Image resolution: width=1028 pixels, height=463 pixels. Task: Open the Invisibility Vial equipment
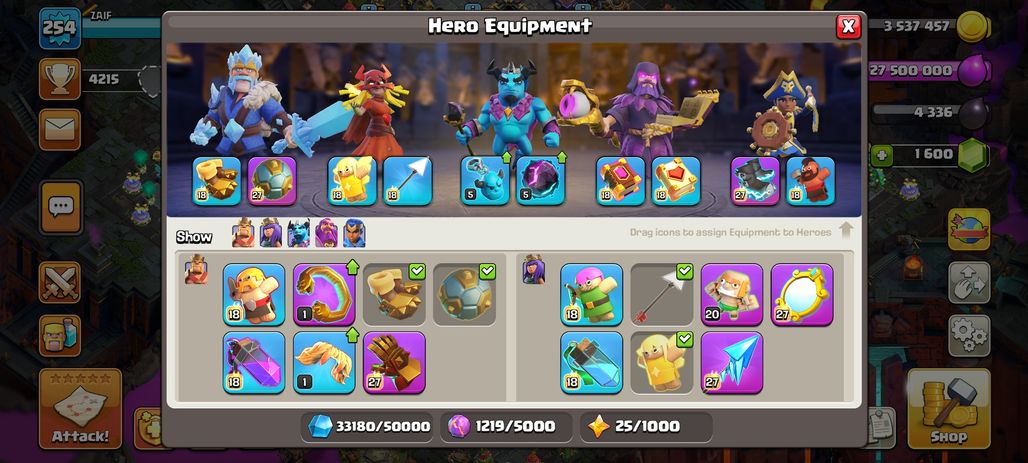[x=591, y=363]
